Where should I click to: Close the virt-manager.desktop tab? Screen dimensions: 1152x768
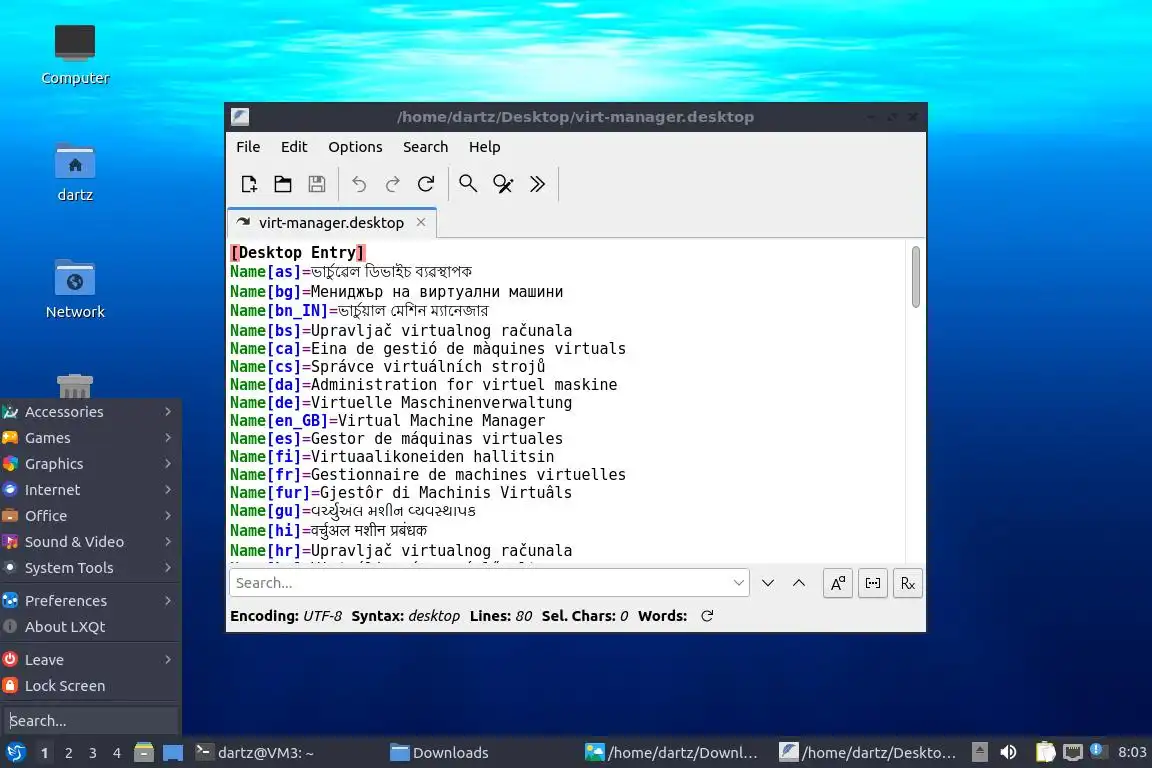421,222
